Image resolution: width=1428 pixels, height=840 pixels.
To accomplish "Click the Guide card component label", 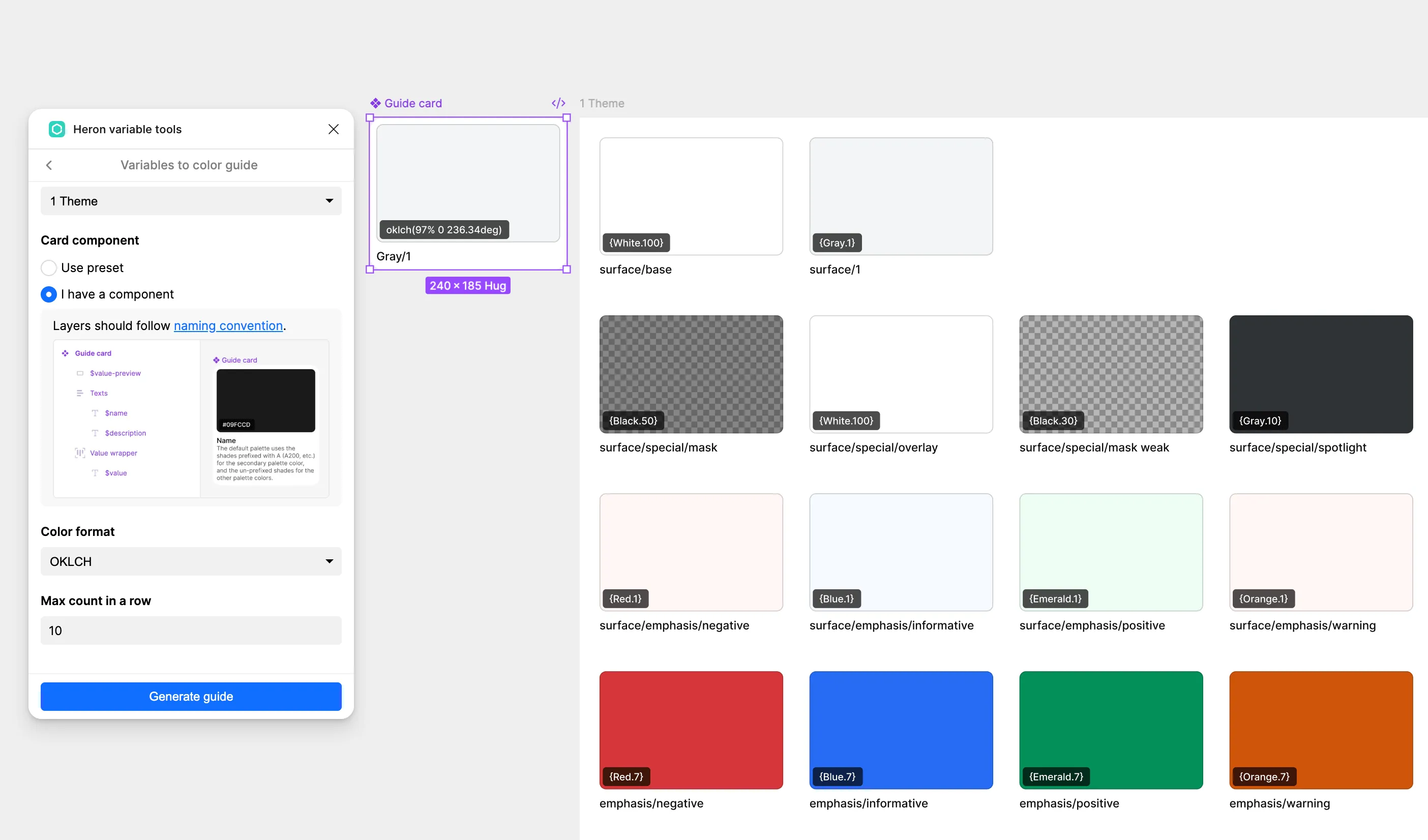I will click(x=412, y=103).
